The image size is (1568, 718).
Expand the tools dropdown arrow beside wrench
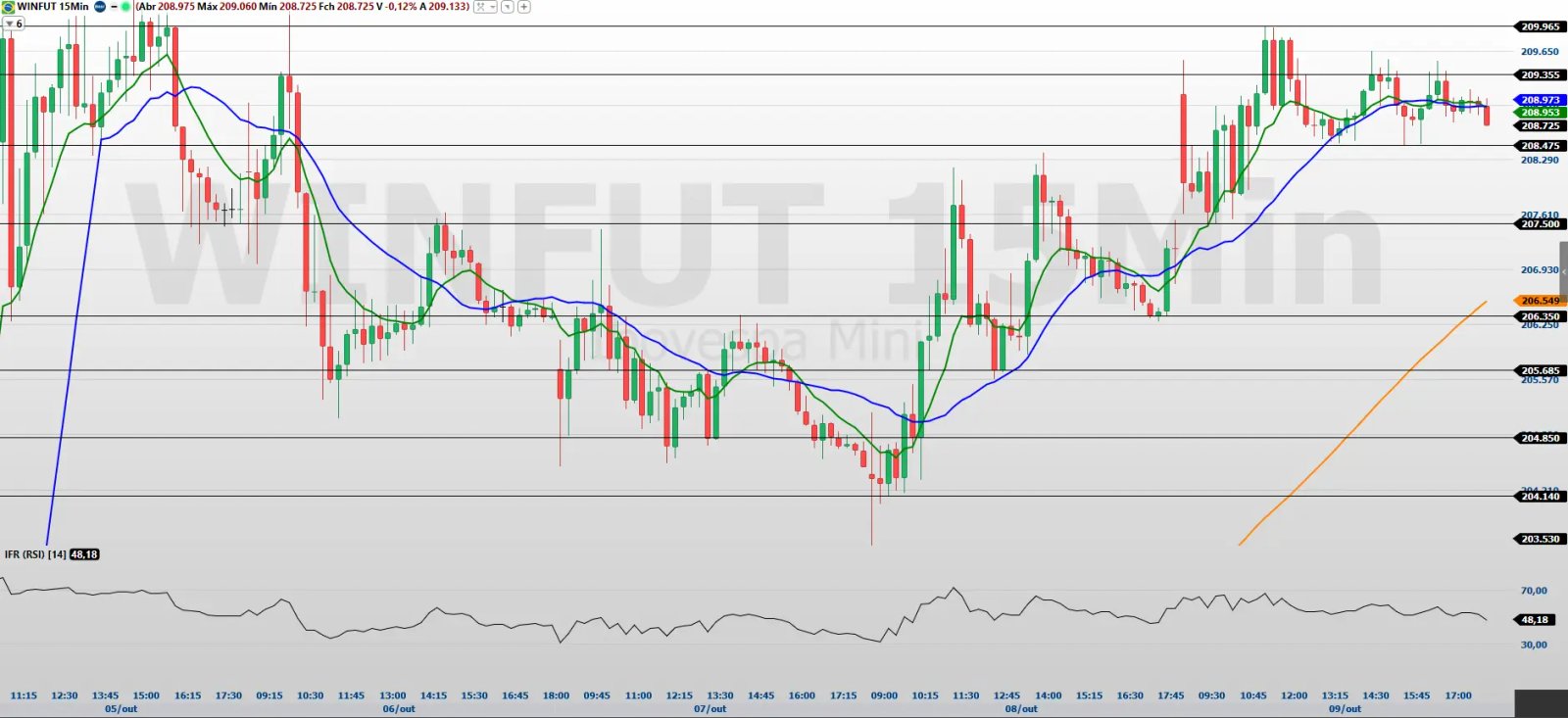[x=492, y=7]
